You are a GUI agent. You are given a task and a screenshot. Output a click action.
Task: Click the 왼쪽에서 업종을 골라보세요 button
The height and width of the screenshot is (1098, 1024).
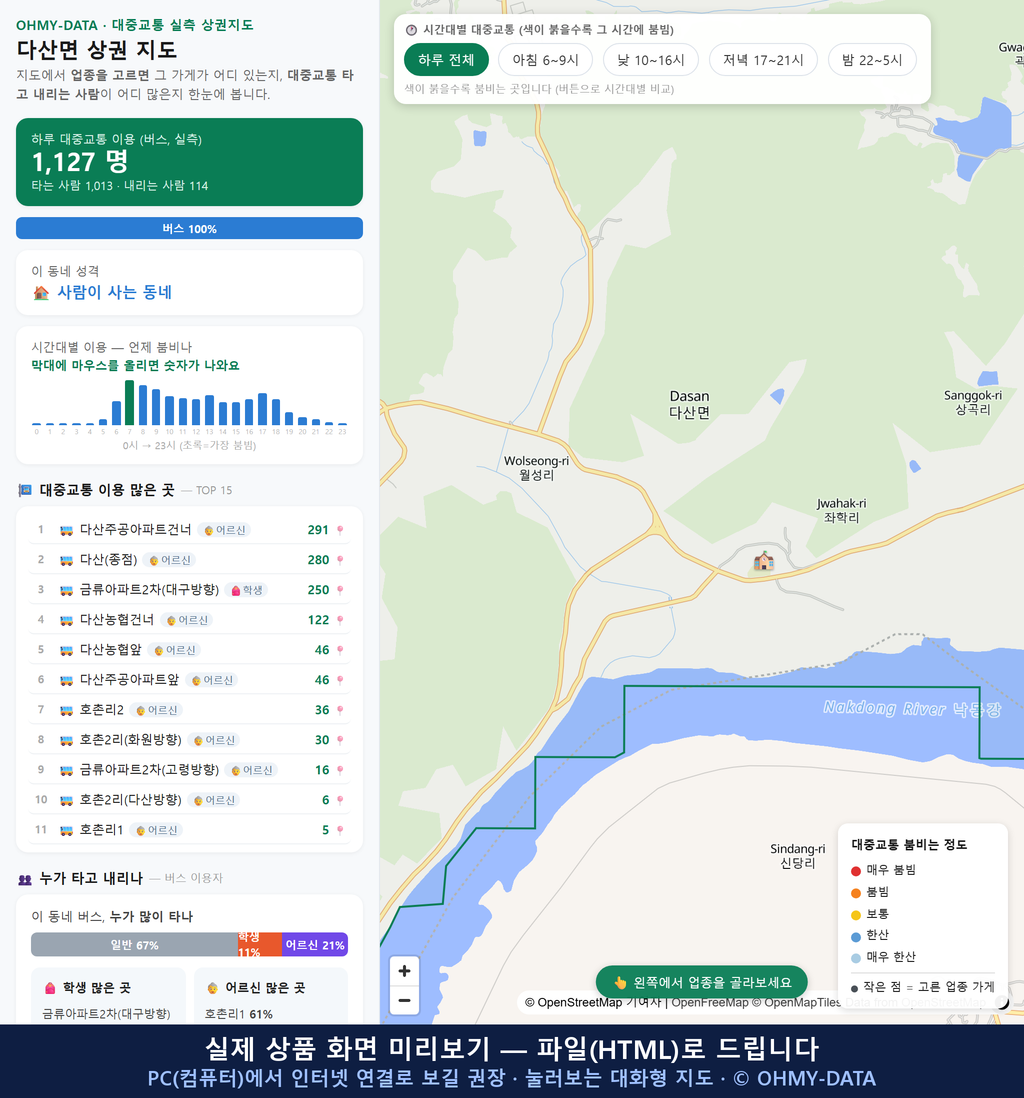tap(701, 982)
